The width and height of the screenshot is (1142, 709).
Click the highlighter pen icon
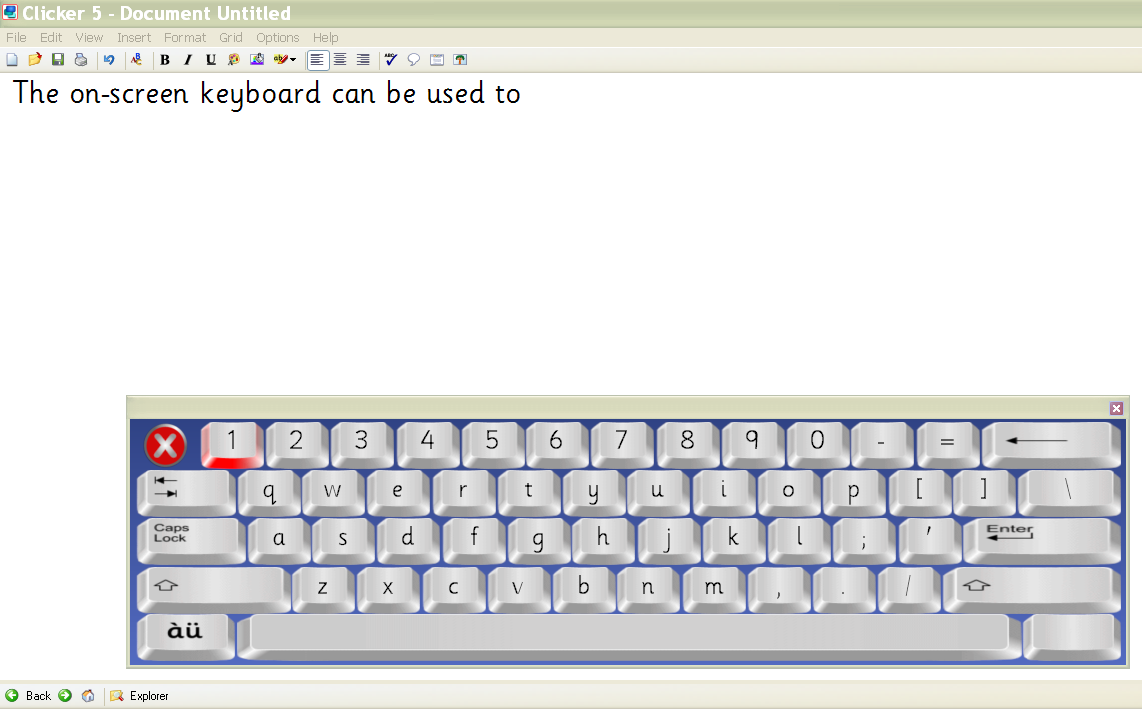tap(280, 60)
